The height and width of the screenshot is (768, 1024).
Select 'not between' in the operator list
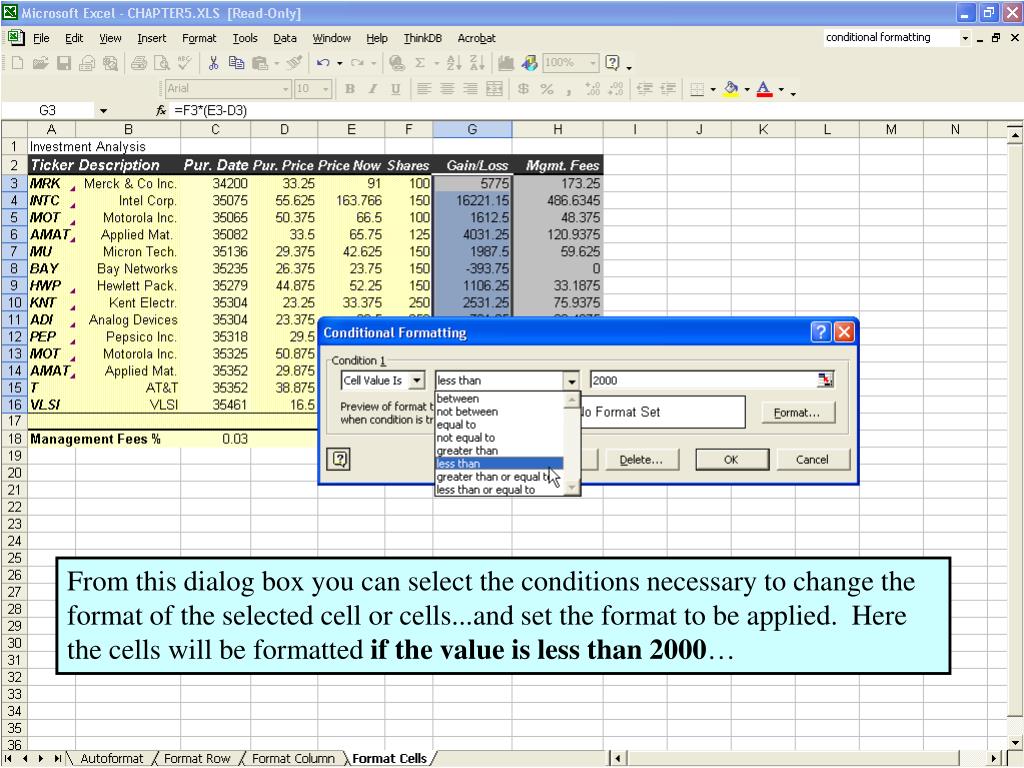click(x=499, y=411)
